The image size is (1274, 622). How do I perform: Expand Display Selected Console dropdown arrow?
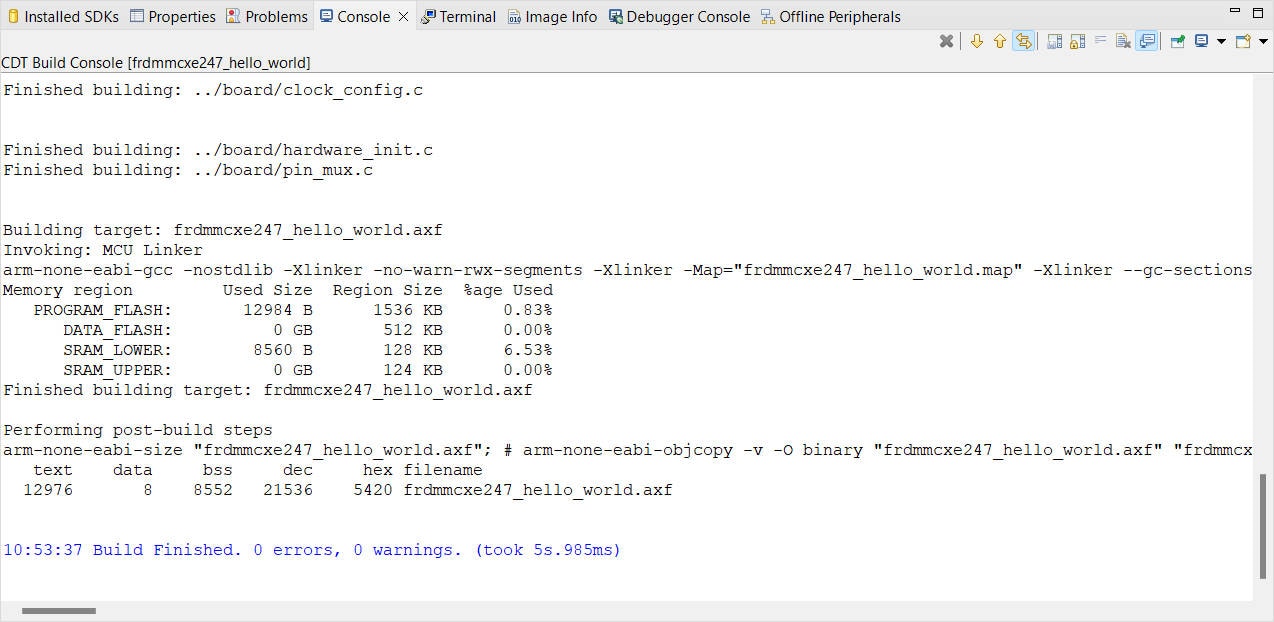tap(1221, 42)
